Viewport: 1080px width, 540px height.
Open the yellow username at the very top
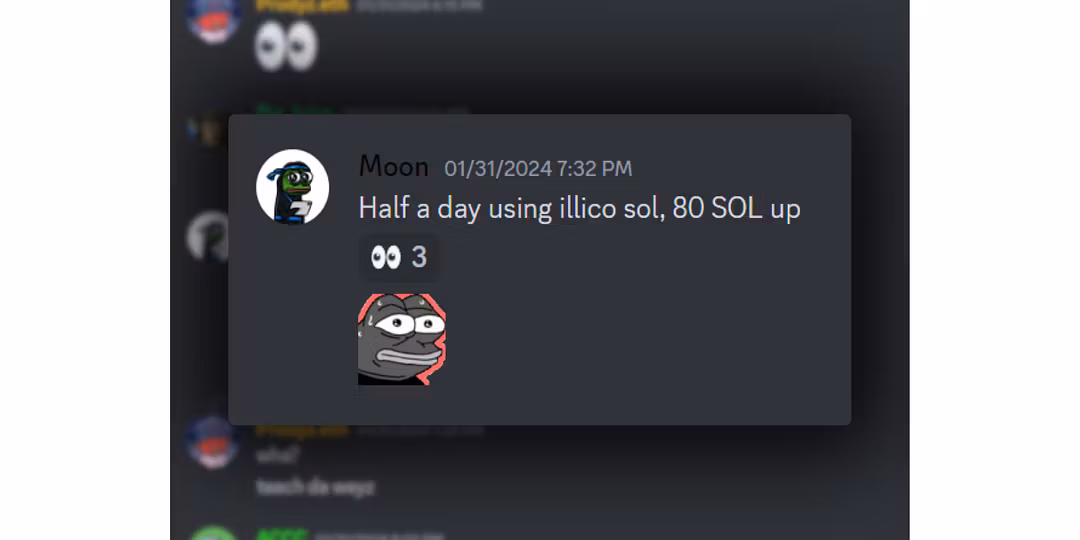pyautogui.click(x=302, y=5)
